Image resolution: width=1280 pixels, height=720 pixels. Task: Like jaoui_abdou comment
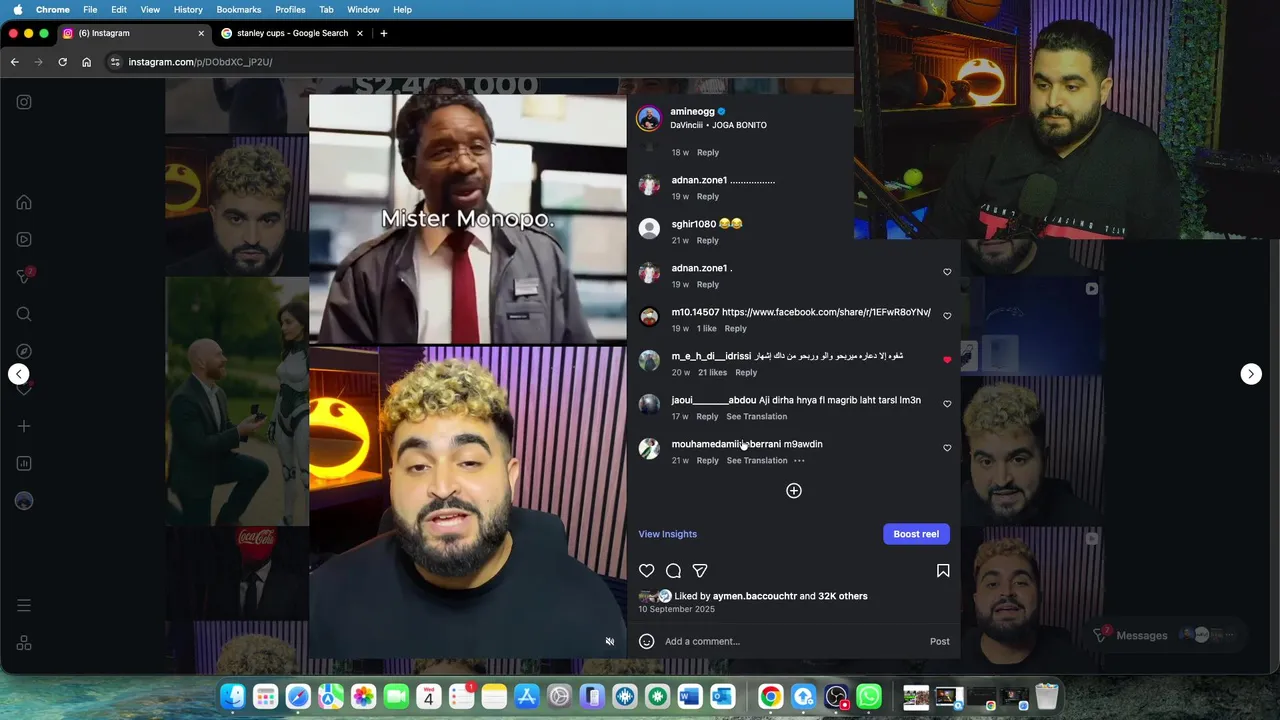pyautogui.click(x=947, y=404)
